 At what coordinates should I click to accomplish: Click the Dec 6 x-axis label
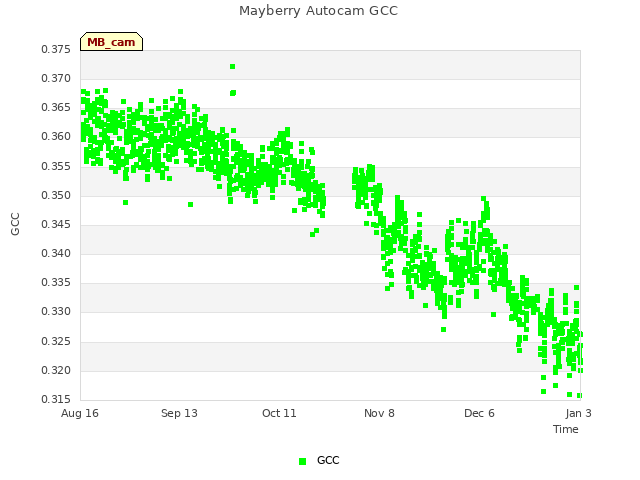pos(479,413)
